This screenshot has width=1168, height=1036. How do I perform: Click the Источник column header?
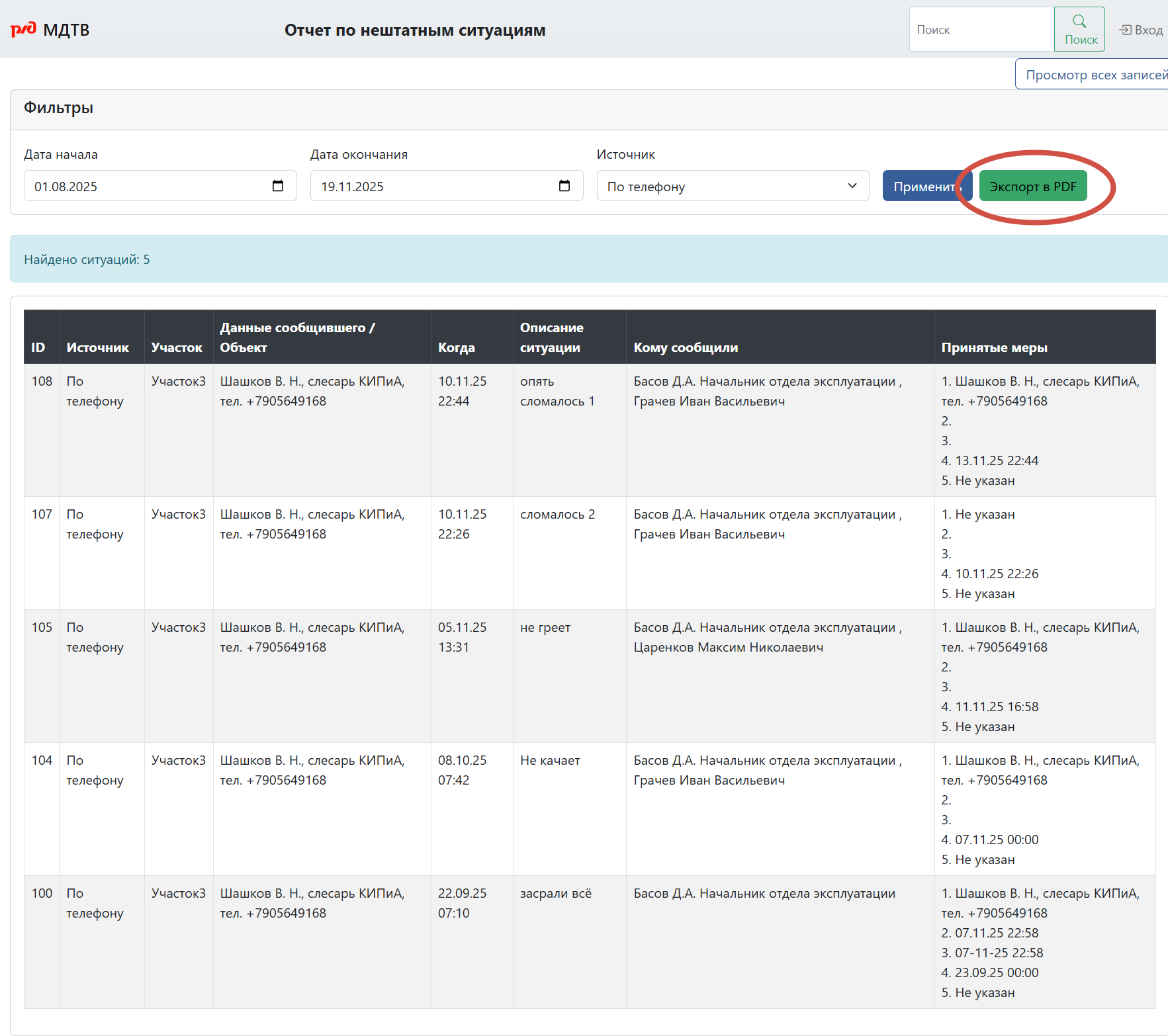(x=97, y=347)
